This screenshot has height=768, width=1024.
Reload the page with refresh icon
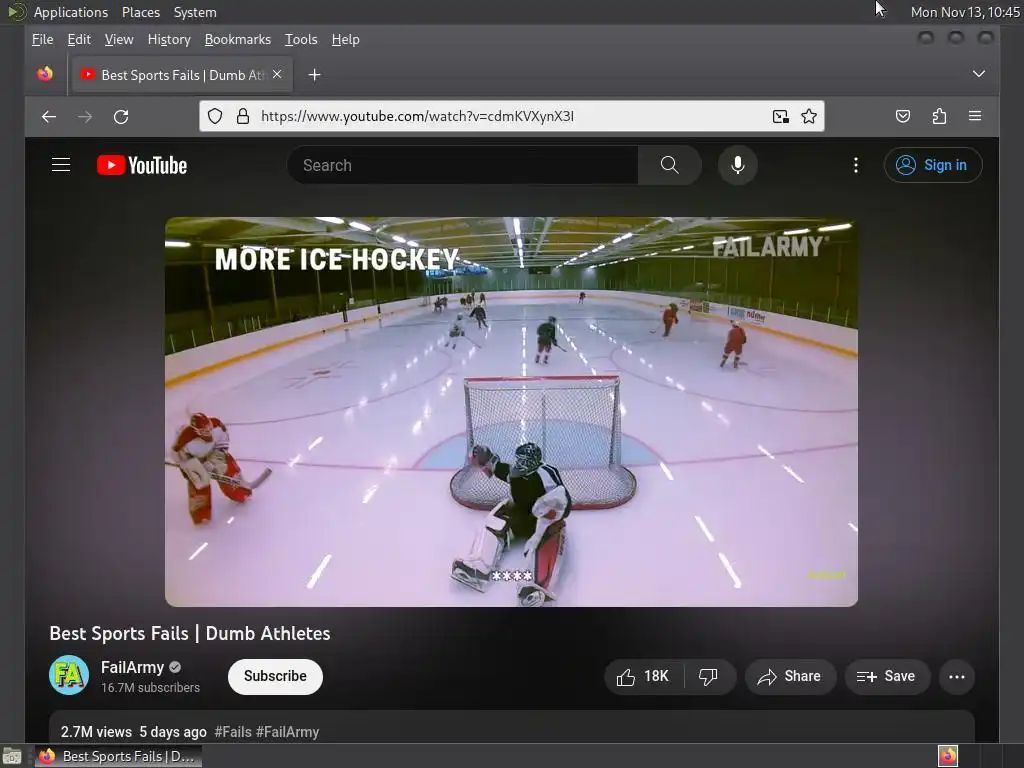tap(121, 117)
